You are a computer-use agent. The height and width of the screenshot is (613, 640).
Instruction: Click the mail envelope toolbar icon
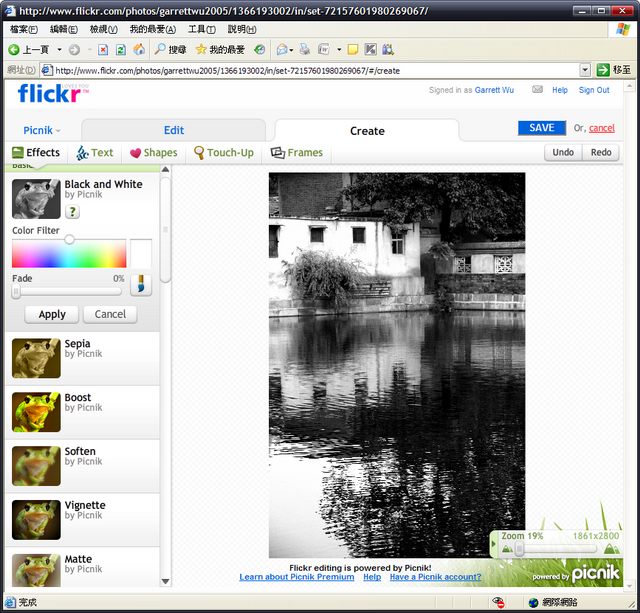coord(282,50)
